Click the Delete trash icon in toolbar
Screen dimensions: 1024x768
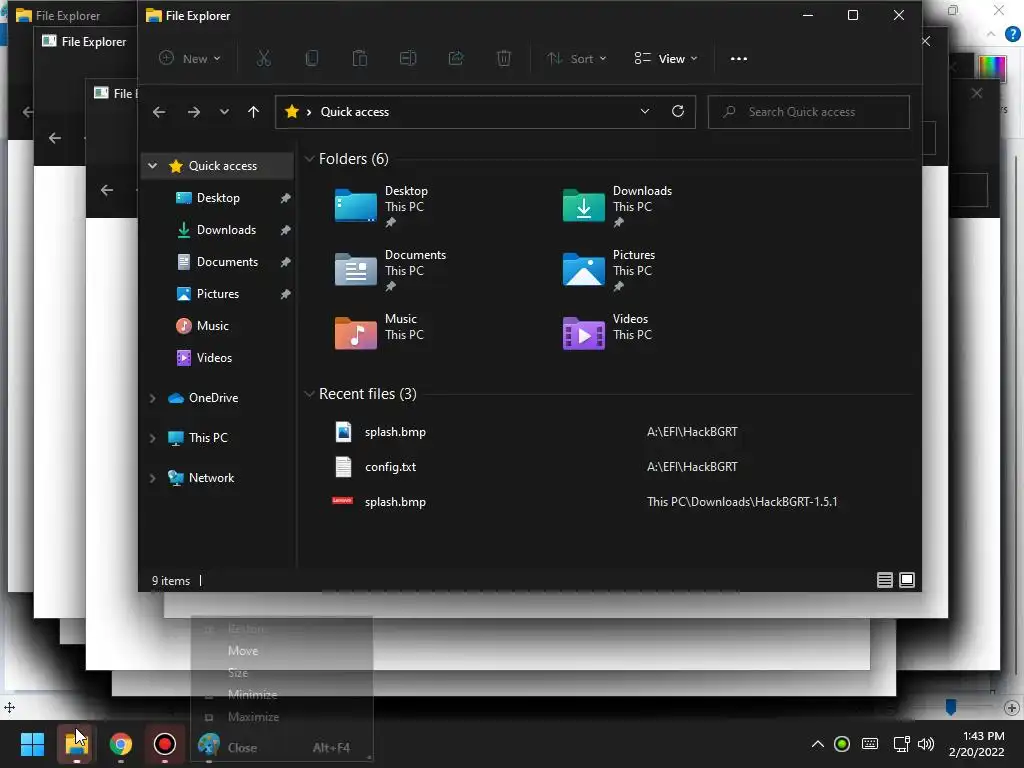(x=504, y=59)
